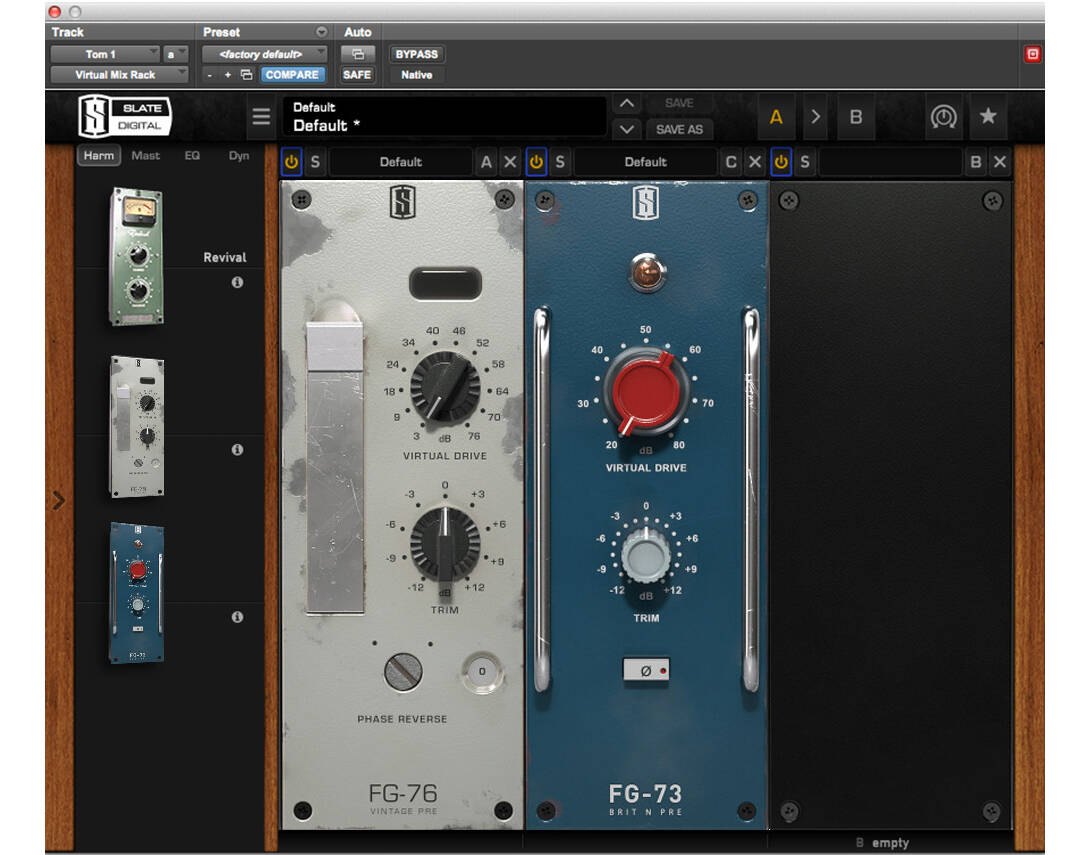This screenshot has height=855, width=1090.
Task: Switch to the Harm tab
Action: (99, 156)
